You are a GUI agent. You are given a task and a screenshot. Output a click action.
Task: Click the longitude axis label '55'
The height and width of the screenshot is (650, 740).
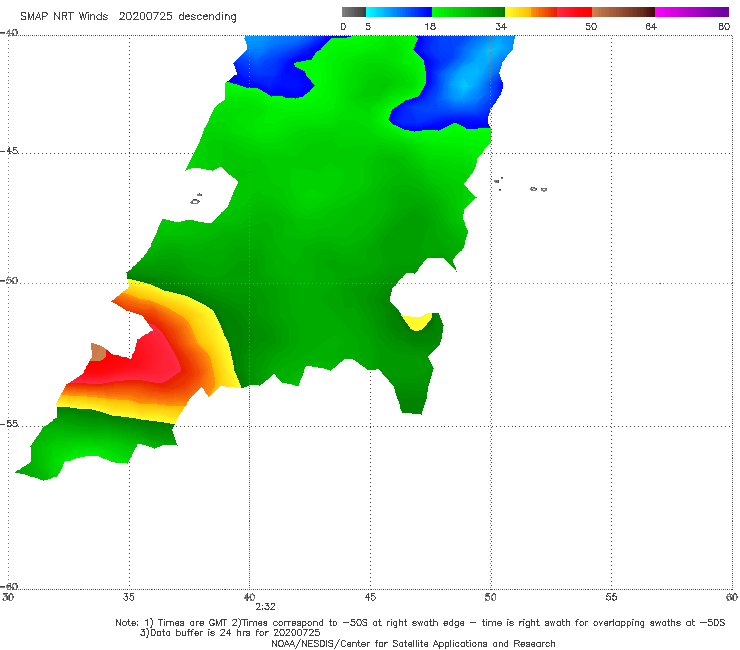point(611,597)
